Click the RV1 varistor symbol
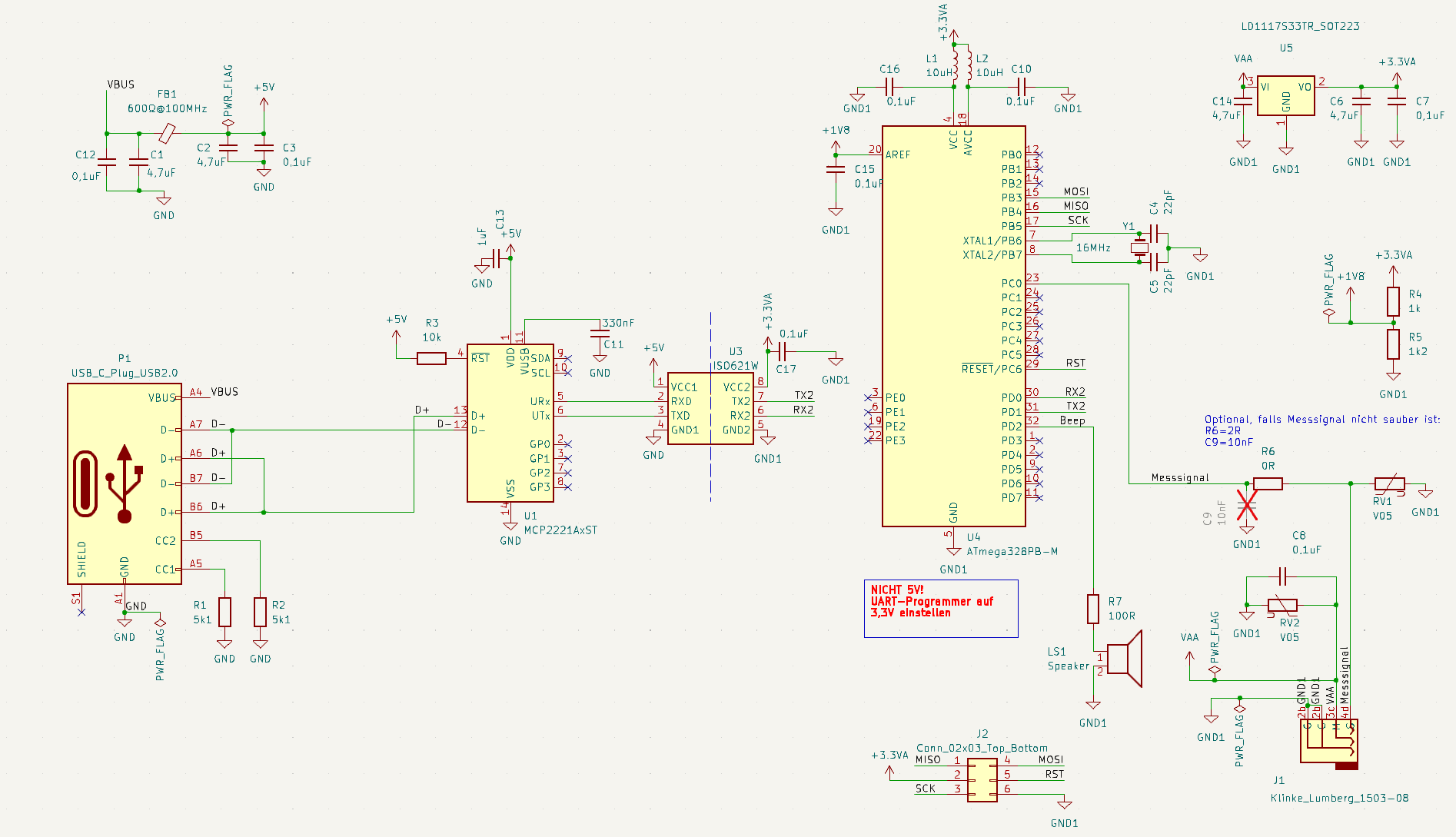 pos(1389,484)
